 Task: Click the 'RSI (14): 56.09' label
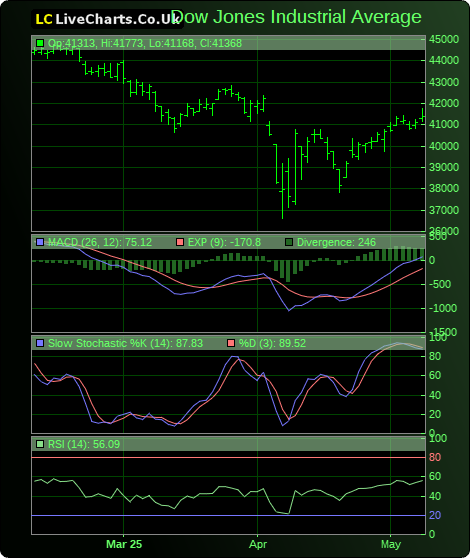(x=84, y=444)
